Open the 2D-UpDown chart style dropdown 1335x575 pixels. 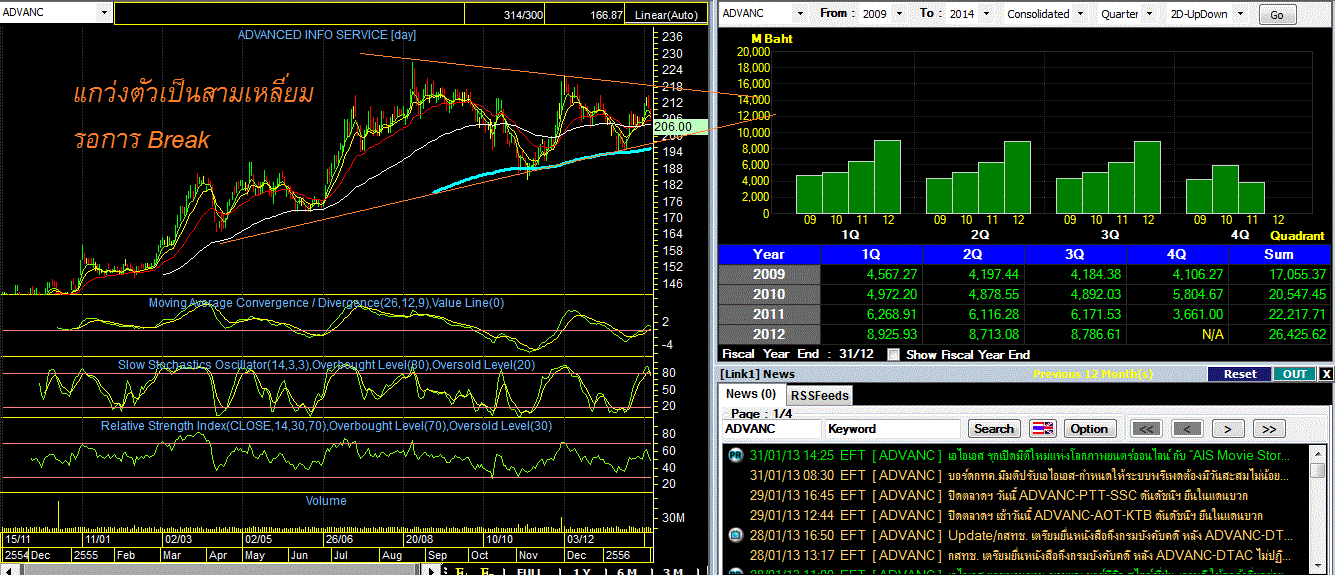1241,14
